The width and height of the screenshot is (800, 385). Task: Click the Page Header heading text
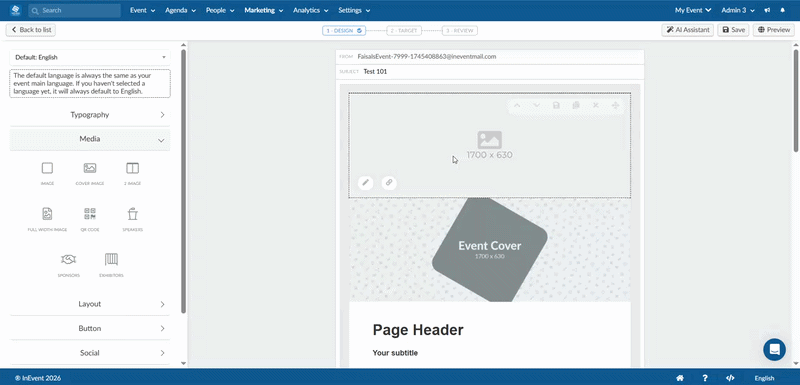pos(418,330)
